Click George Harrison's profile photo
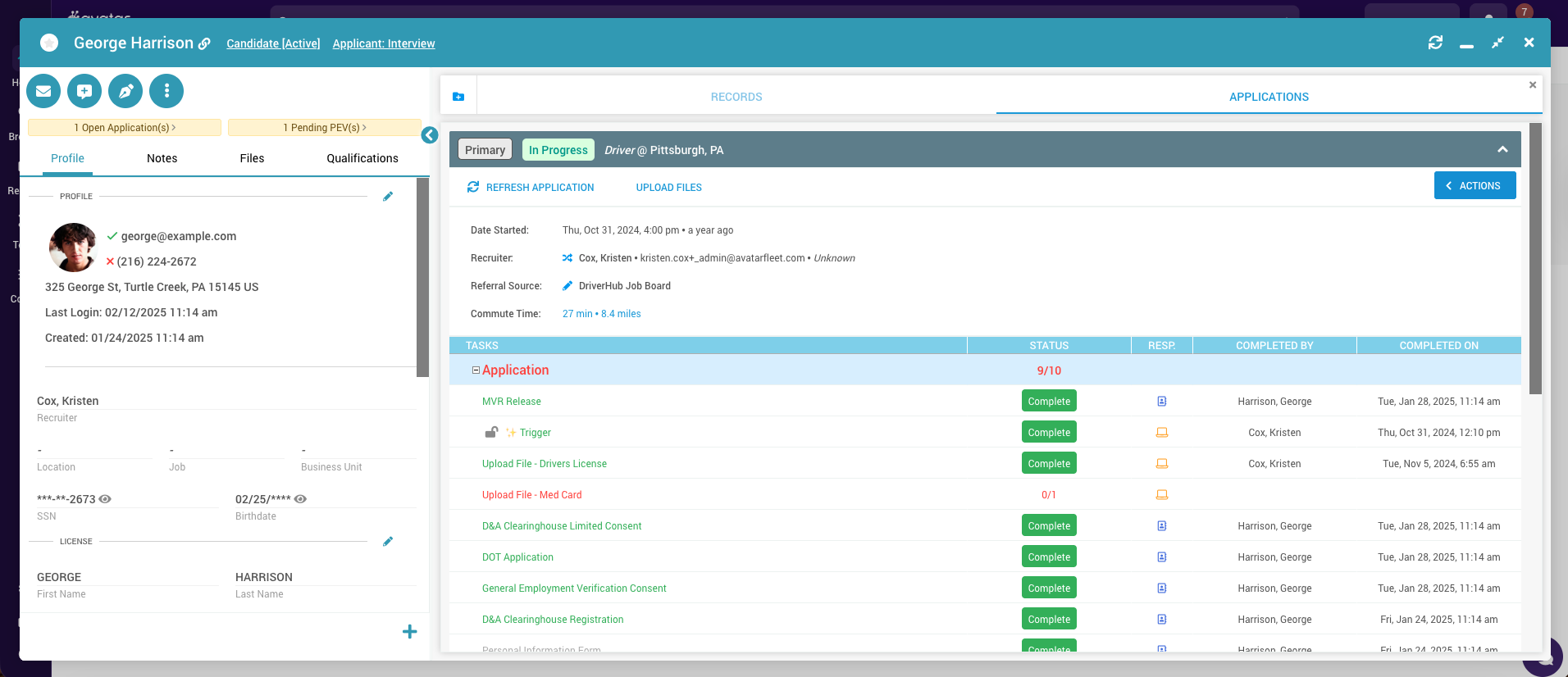The image size is (1568, 677). [x=73, y=248]
